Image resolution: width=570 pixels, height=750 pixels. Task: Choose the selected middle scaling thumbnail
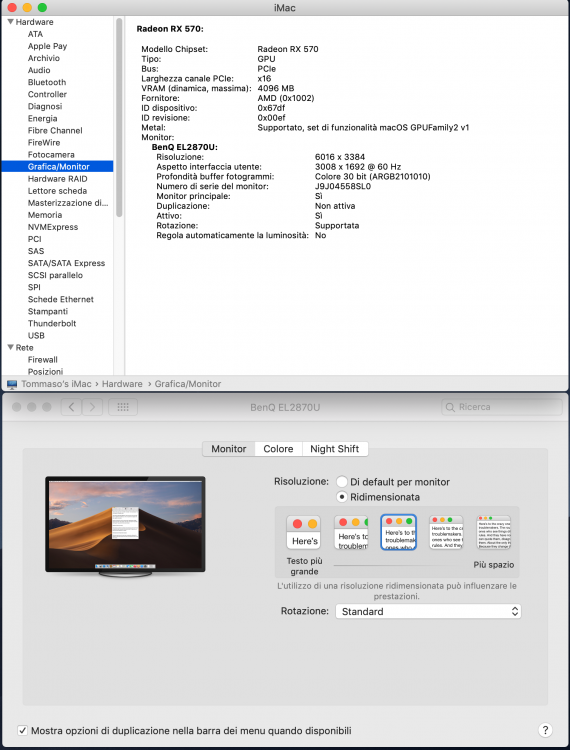(x=399, y=532)
